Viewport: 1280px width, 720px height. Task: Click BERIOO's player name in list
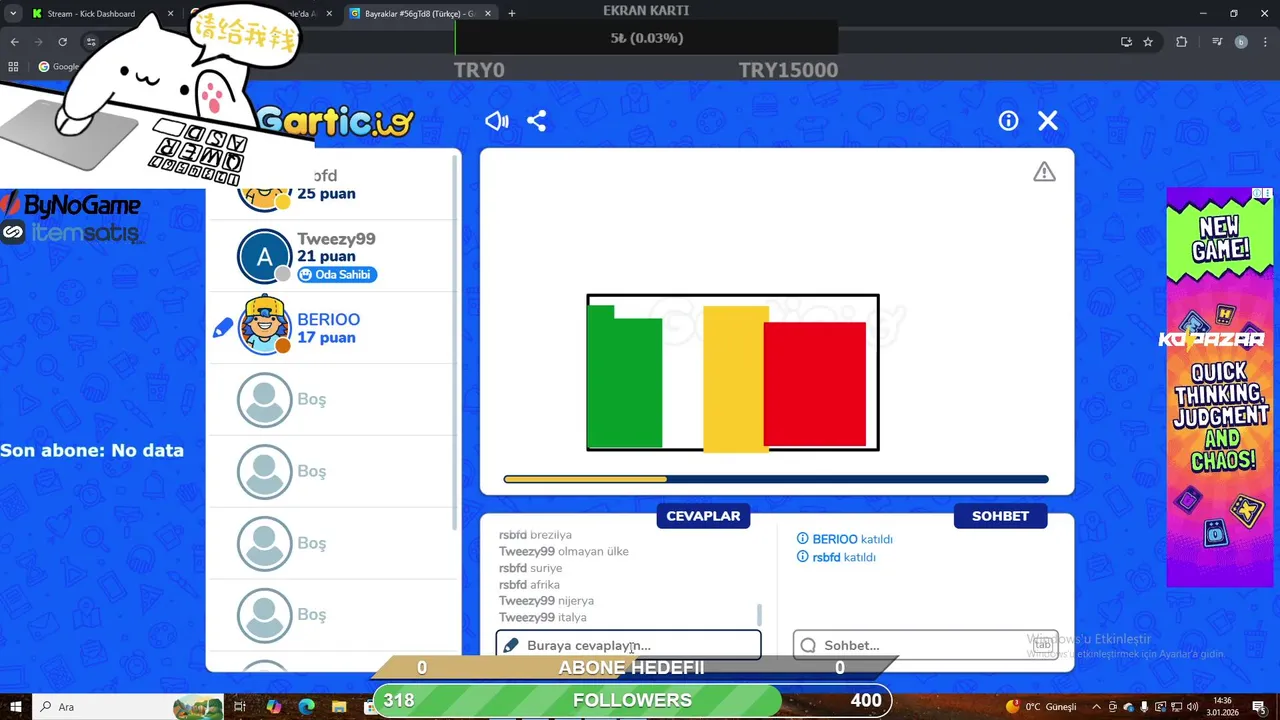[328, 319]
